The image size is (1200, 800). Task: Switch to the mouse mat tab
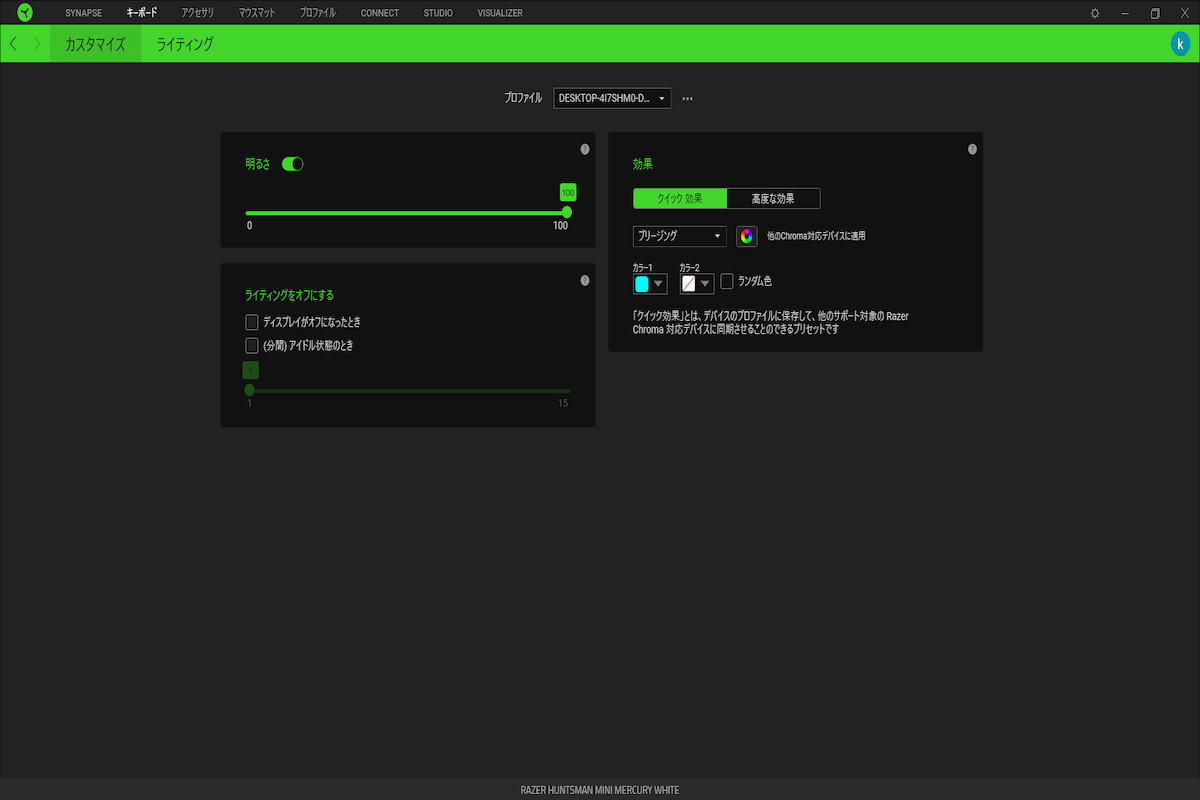(x=257, y=13)
